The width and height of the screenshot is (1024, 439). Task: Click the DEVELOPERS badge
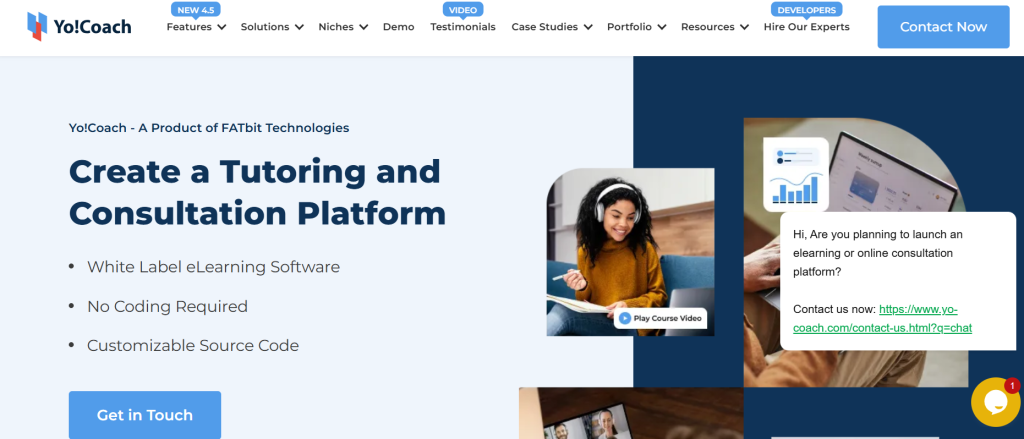click(807, 10)
